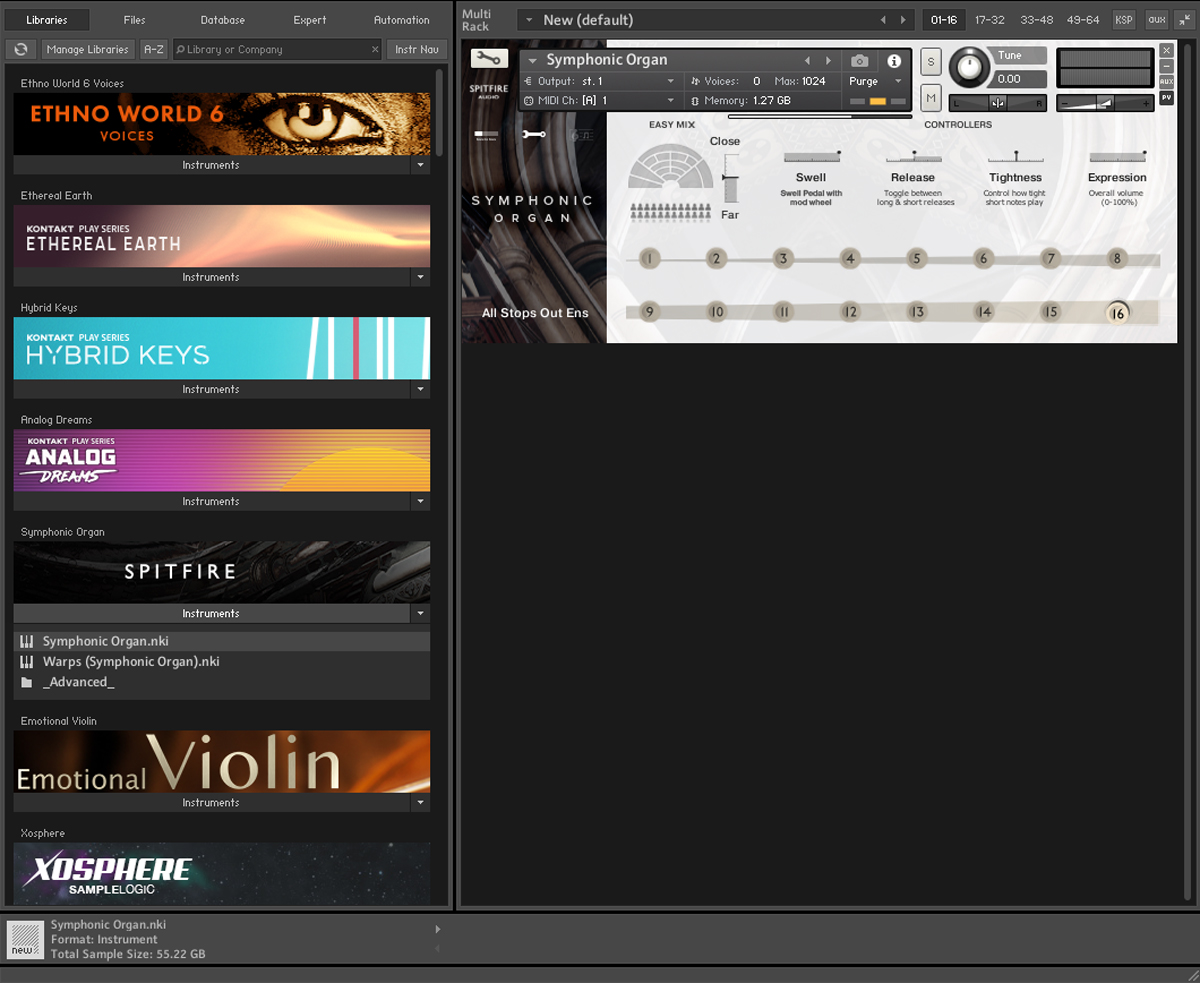Switch to the Database tab
The image size is (1200, 983).
(222, 20)
